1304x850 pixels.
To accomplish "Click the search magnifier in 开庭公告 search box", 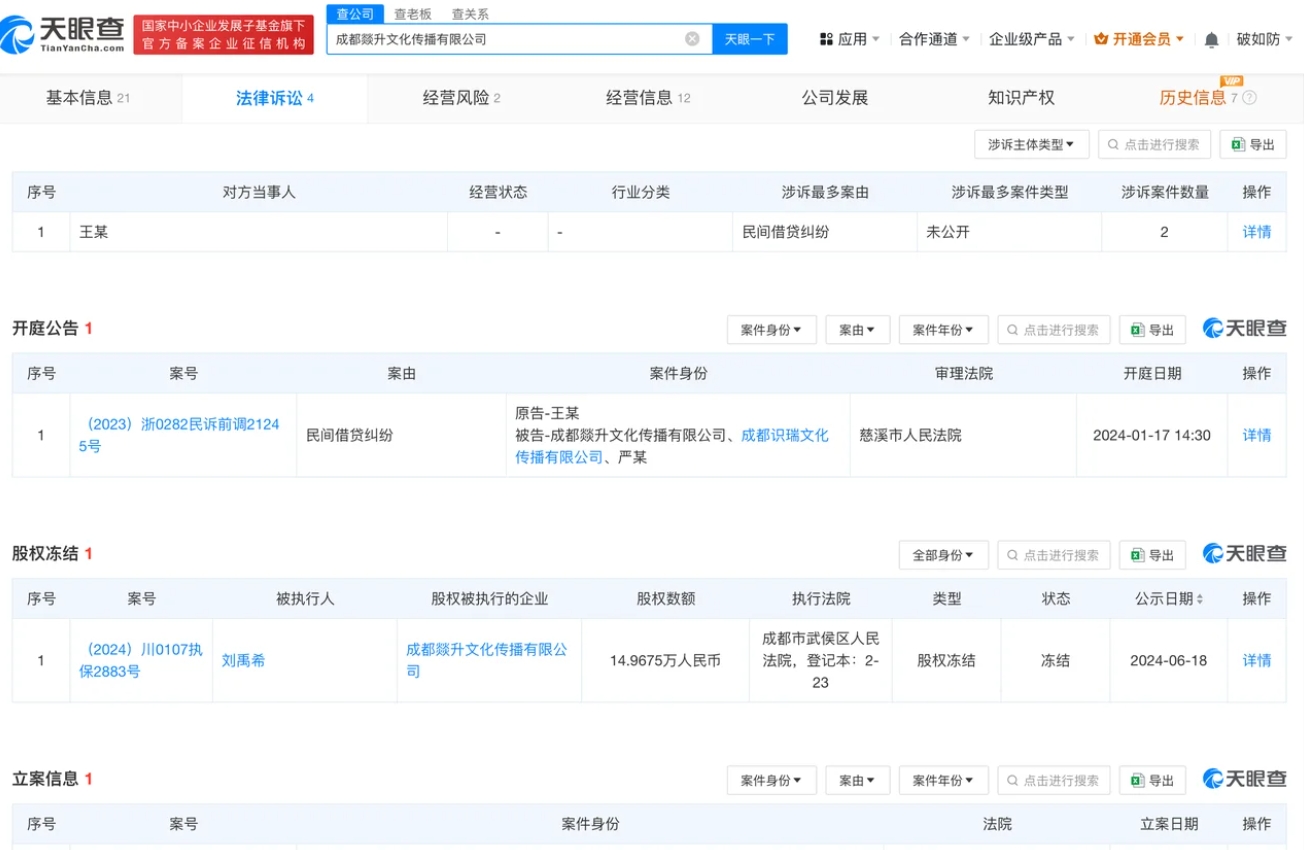I will point(1013,330).
